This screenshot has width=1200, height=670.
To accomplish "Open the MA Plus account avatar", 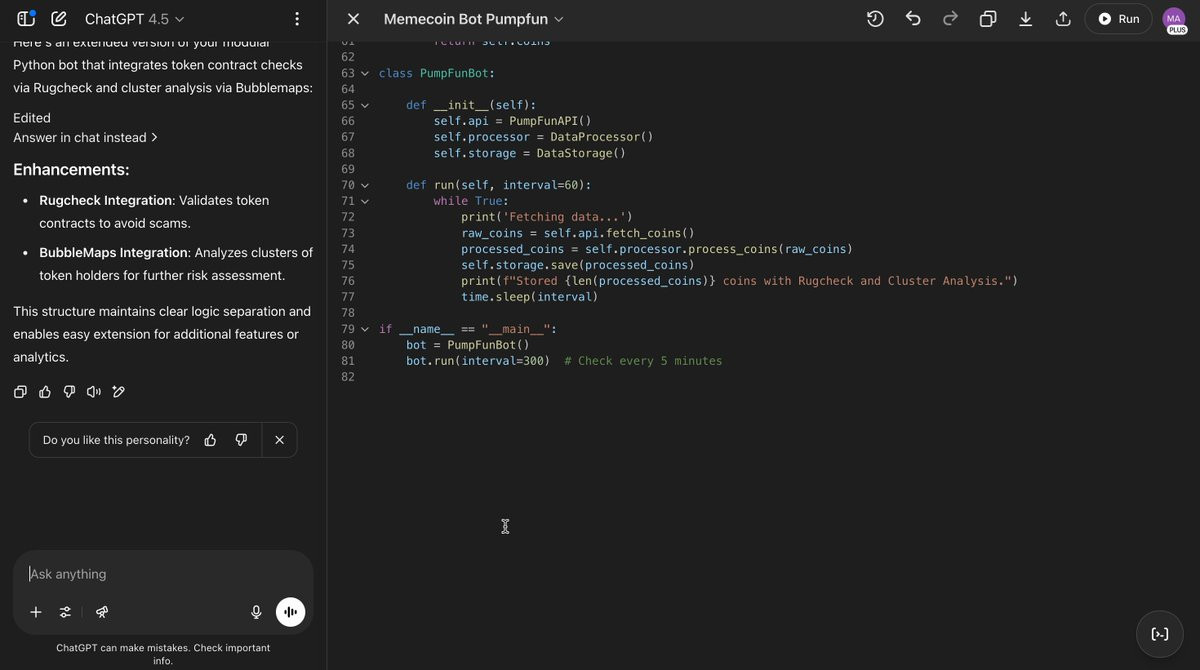I will pyautogui.click(x=1175, y=19).
